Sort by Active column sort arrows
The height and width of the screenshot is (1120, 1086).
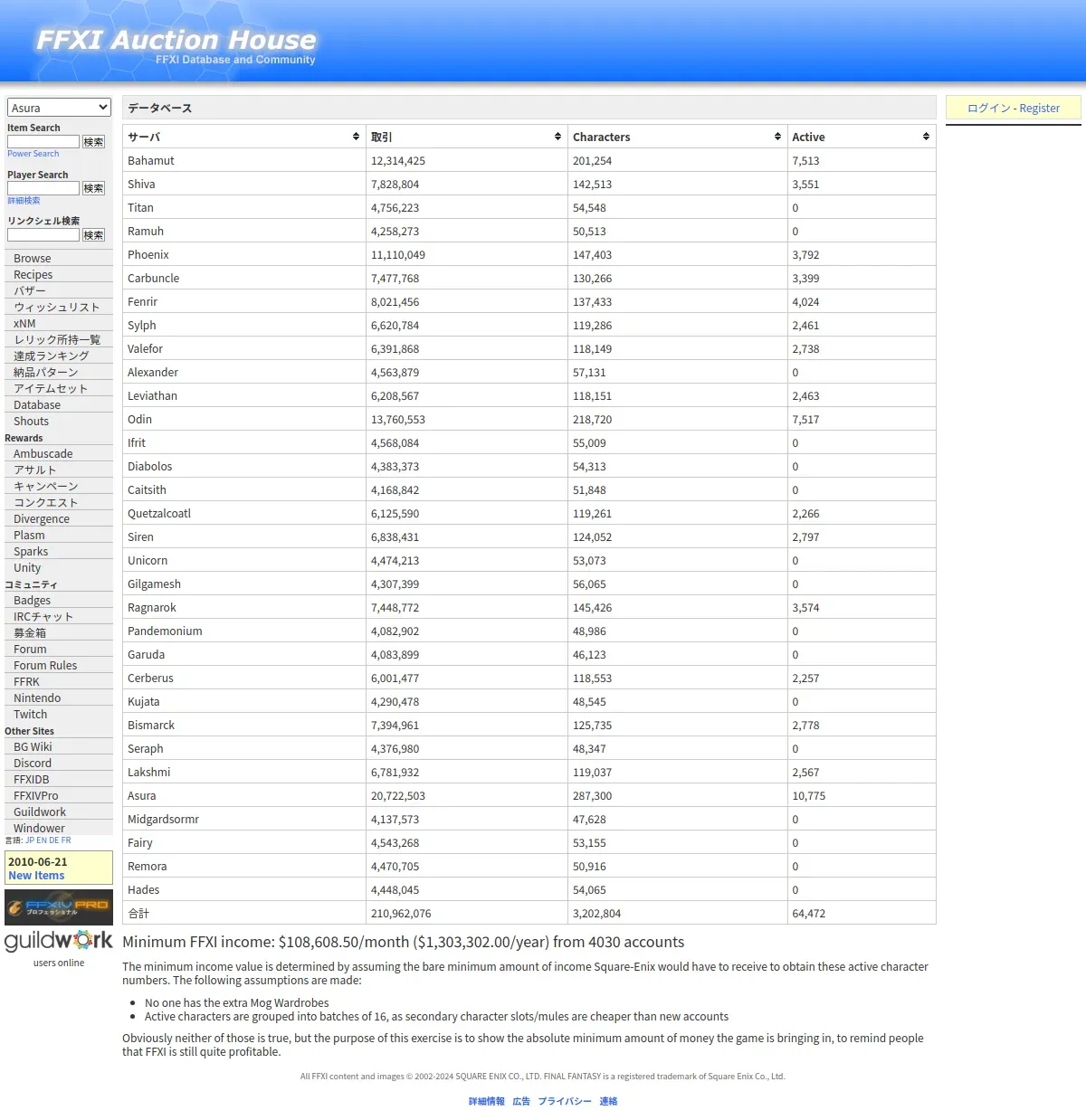click(926, 137)
